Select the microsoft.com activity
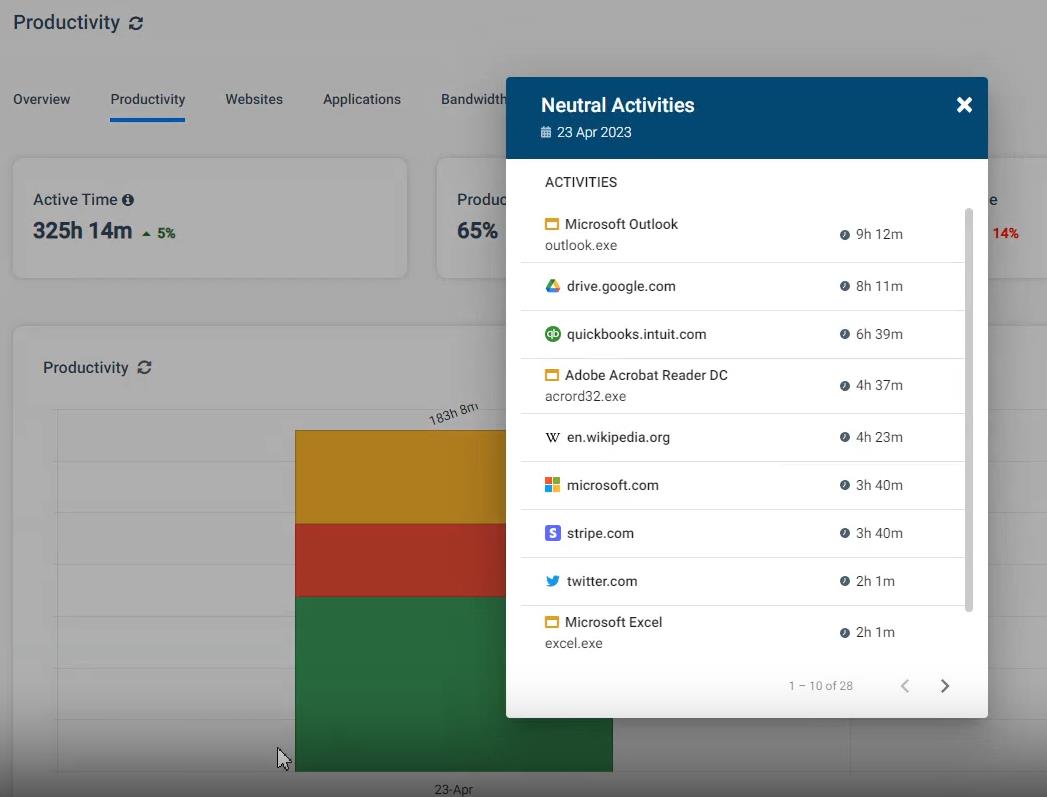The image size is (1047, 797). 743,485
